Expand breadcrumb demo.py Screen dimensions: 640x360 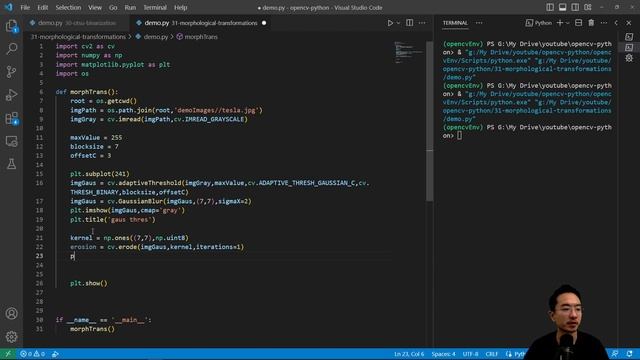151,37
